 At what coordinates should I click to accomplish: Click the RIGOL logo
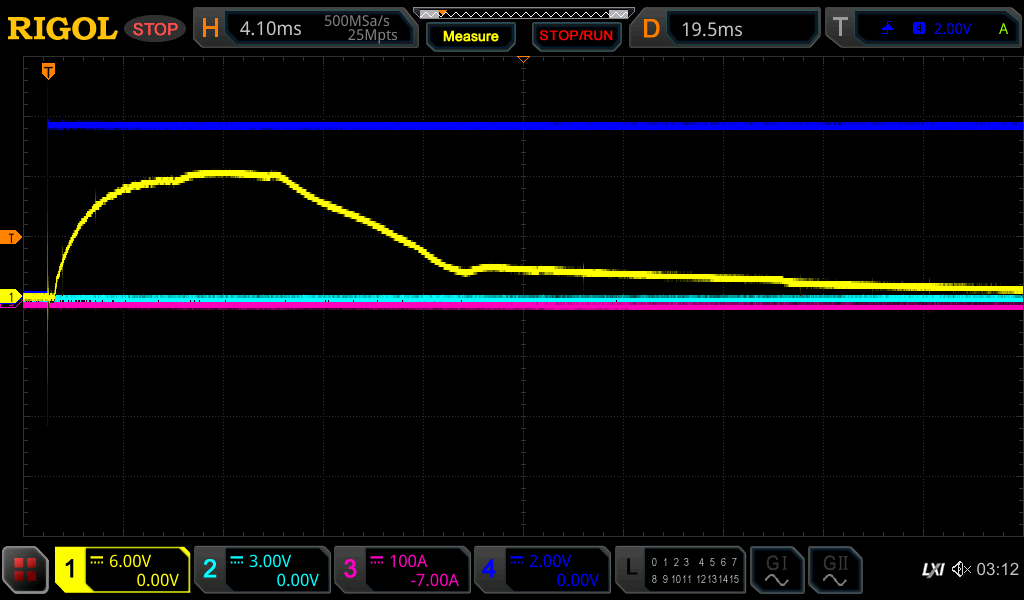(62, 29)
